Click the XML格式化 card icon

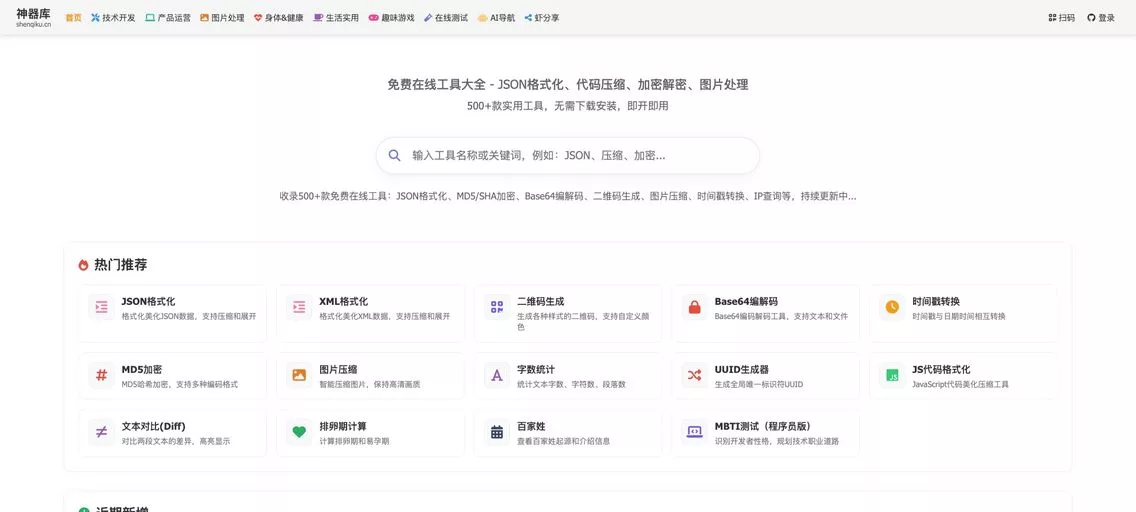pyautogui.click(x=299, y=307)
